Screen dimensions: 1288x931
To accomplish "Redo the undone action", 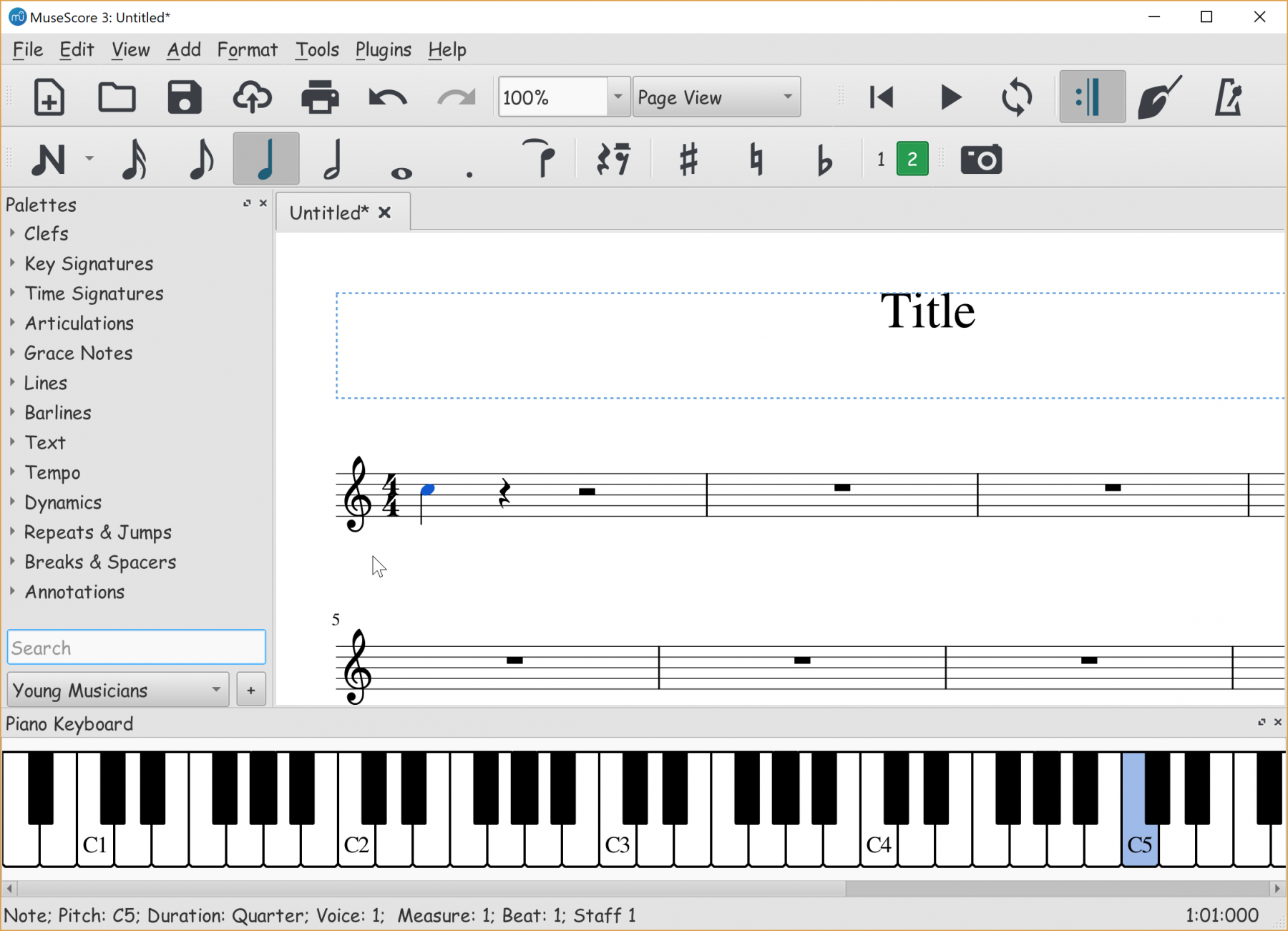I will 456,97.
